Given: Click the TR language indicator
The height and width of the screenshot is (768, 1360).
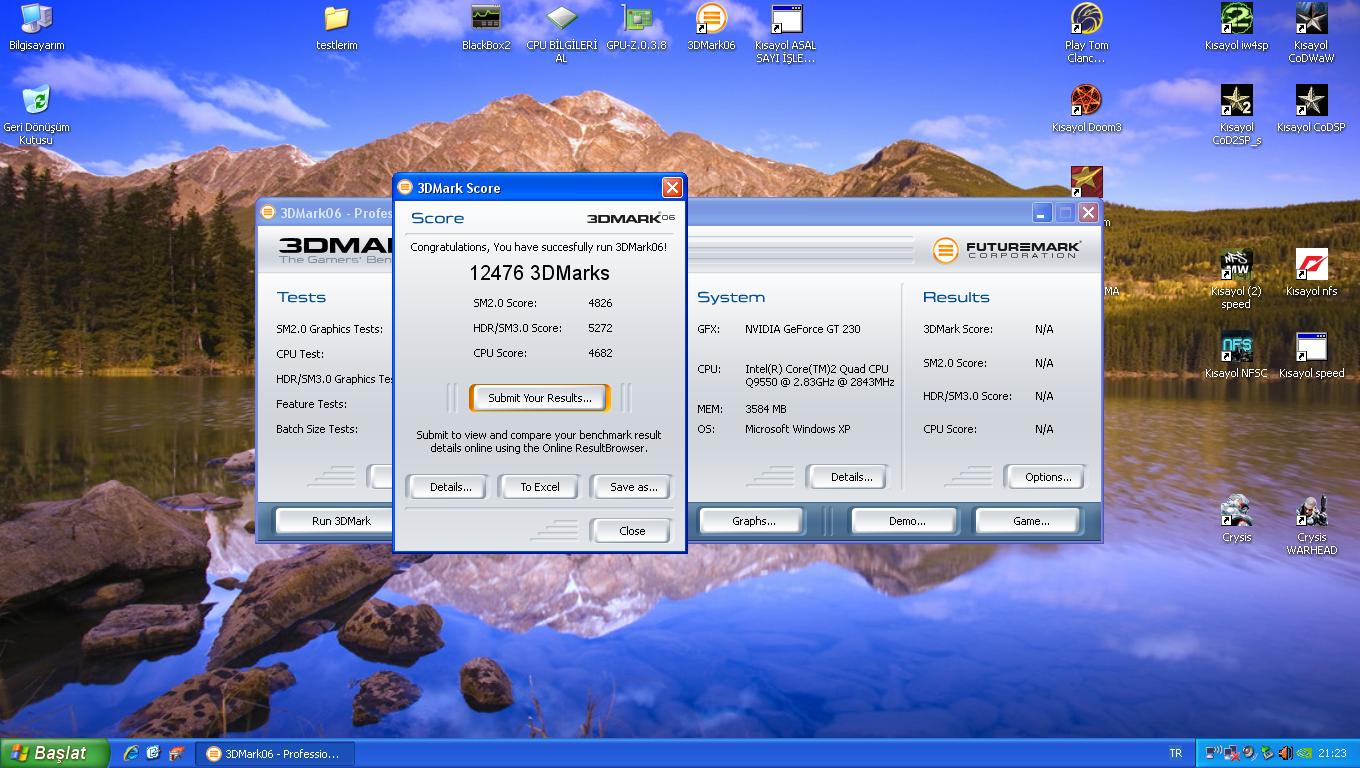Looking at the screenshot, I should pos(1175,753).
